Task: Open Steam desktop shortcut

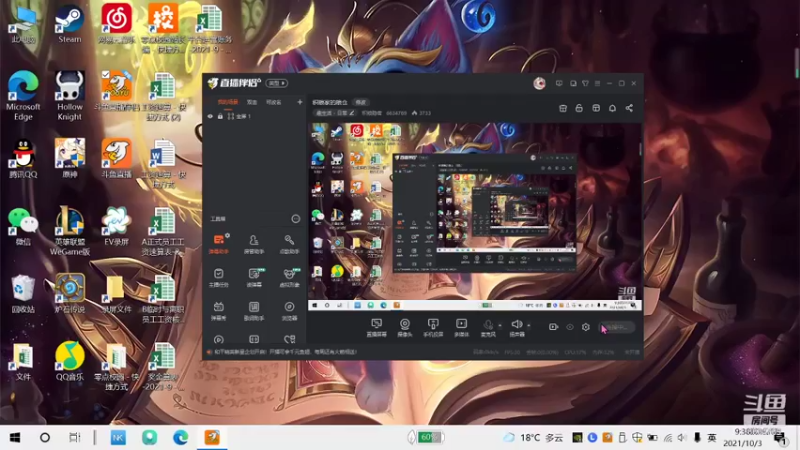Action: (69, 23)
